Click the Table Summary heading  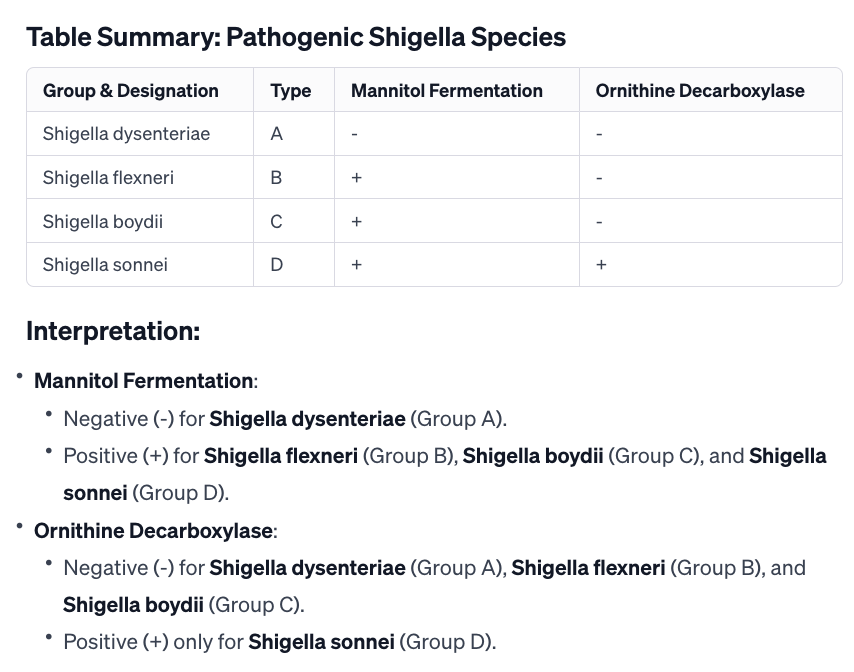(296, 38)
